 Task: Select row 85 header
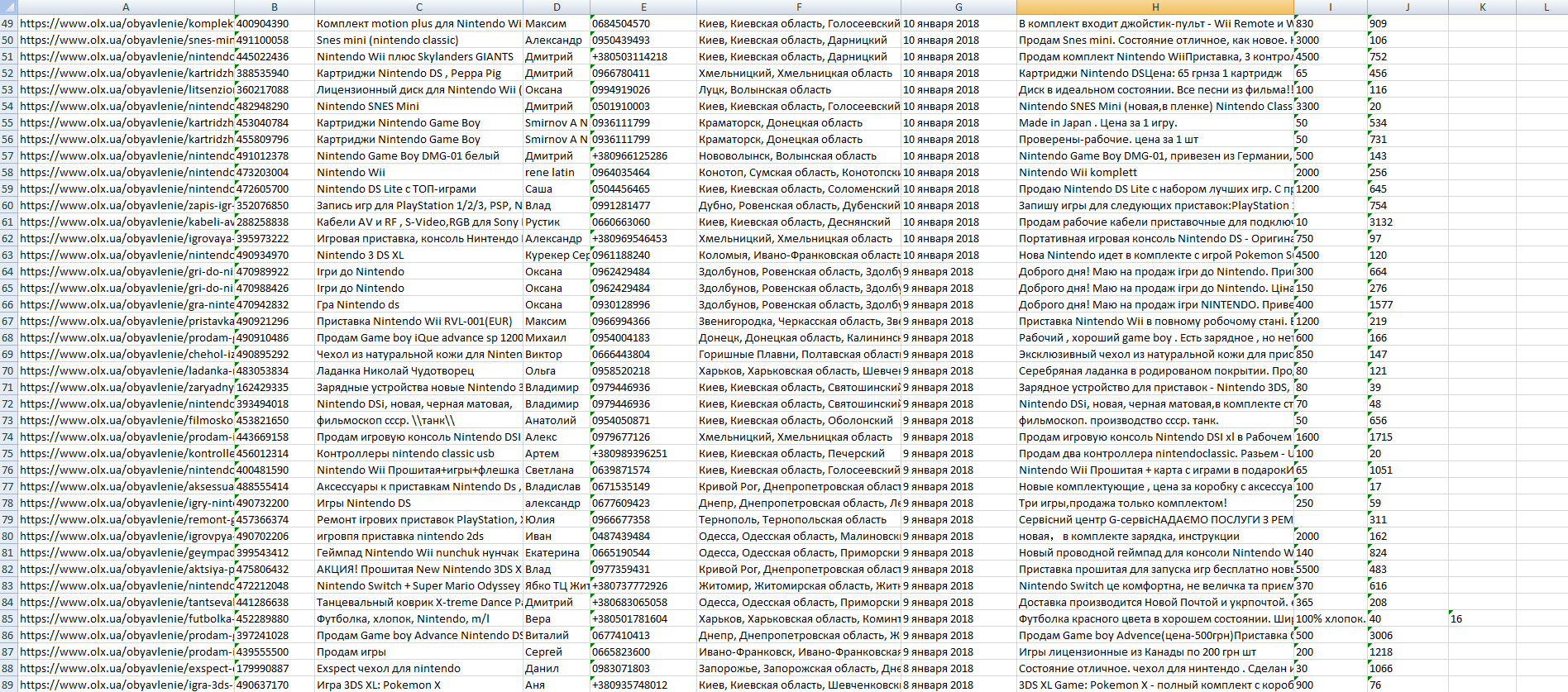point(8,618)
